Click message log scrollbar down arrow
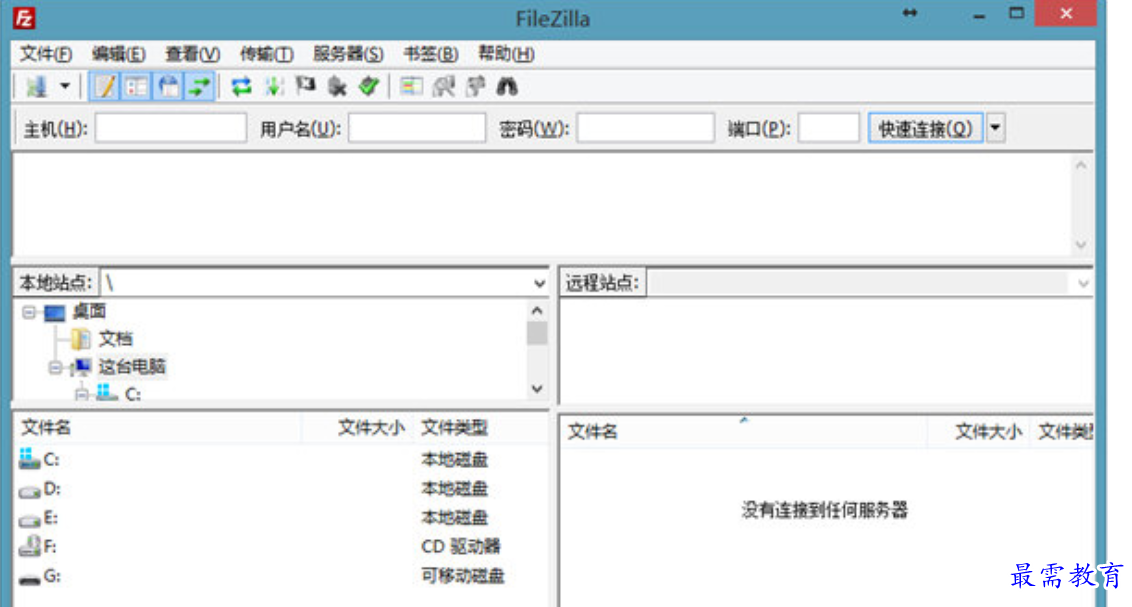This screenshot has height=607, width=1132. point(1081,245)
